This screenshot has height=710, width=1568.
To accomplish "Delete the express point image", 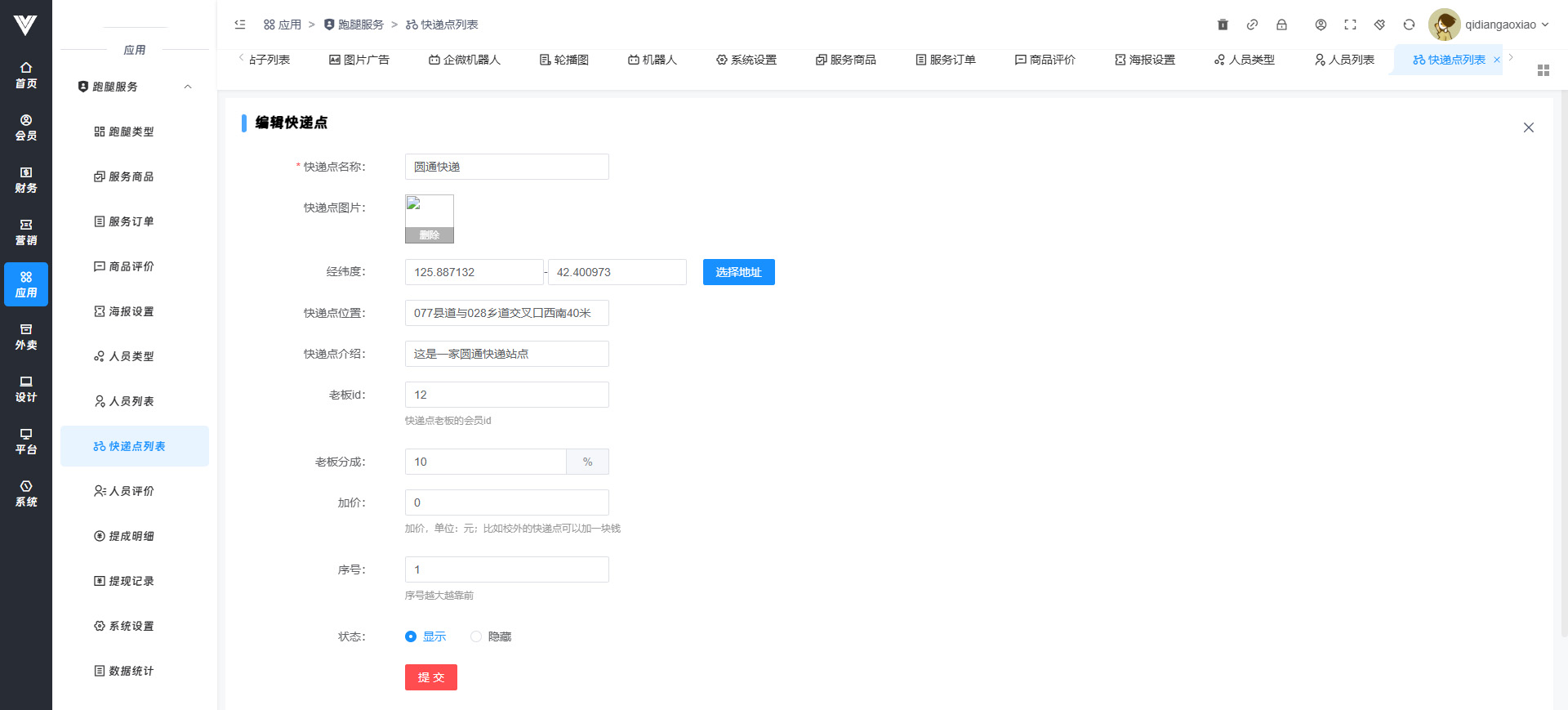I will pyautogui.click(x=430, y=235).
